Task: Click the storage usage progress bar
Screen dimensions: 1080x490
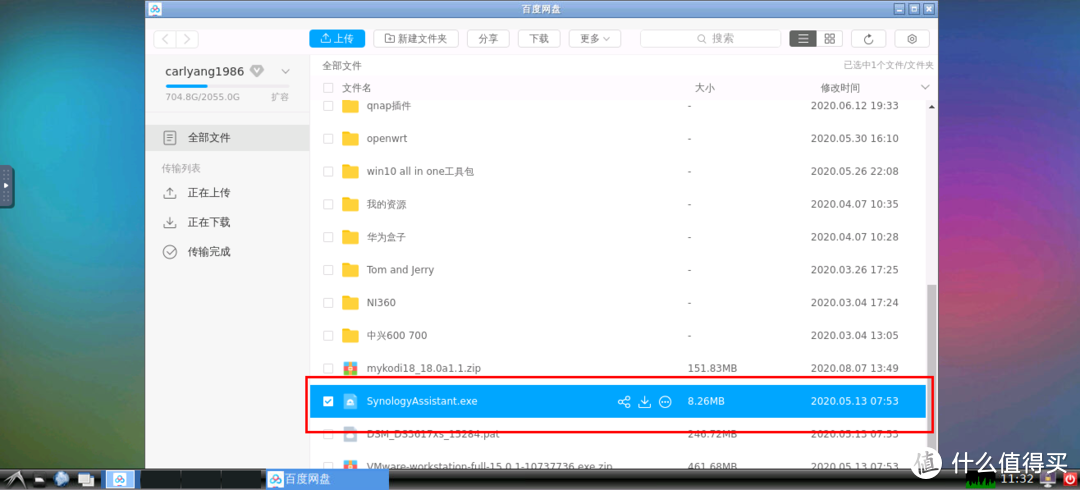Action: 227,86
